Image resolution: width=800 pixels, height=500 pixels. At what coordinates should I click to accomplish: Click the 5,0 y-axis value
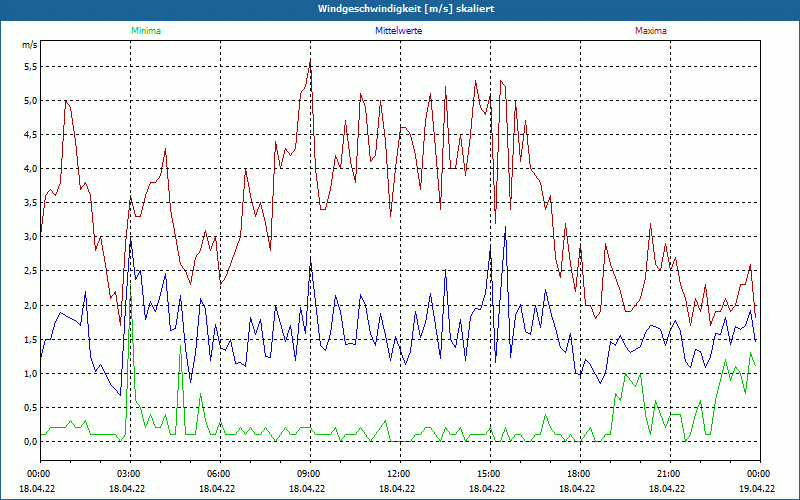pyautogui.click(x=31, y=101)
